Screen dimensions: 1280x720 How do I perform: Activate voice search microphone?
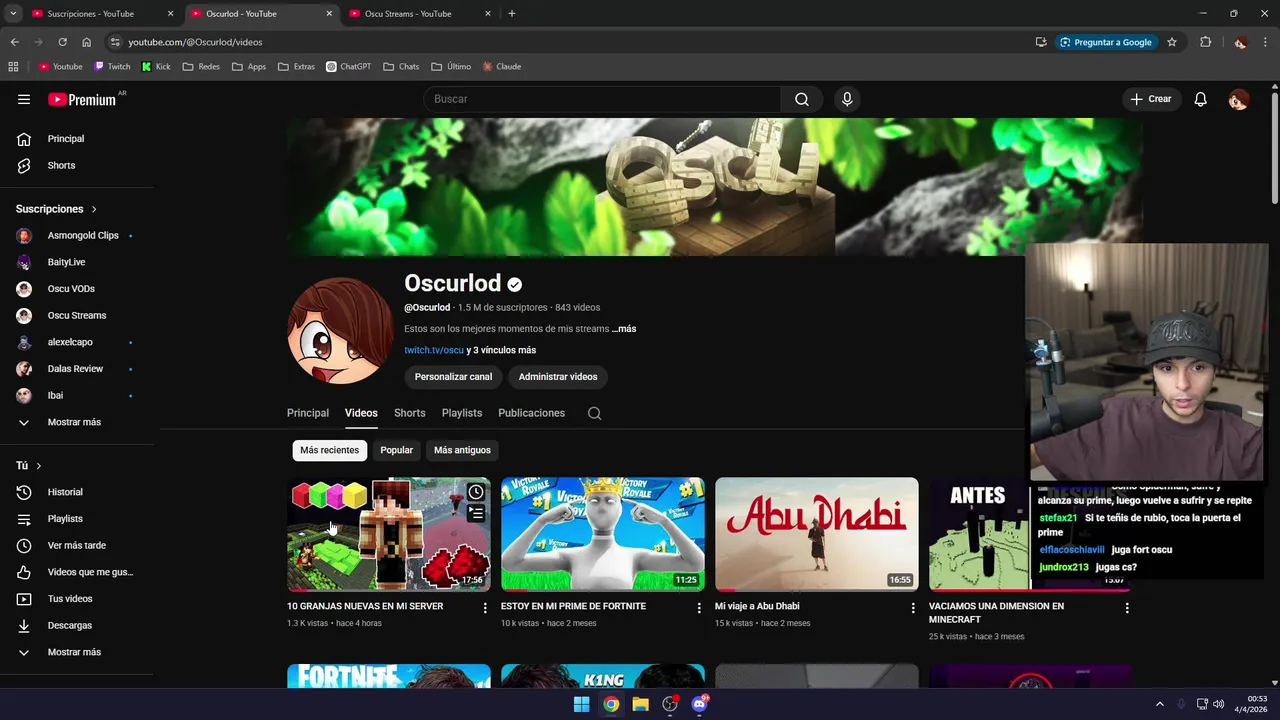(x=847, y=99)
